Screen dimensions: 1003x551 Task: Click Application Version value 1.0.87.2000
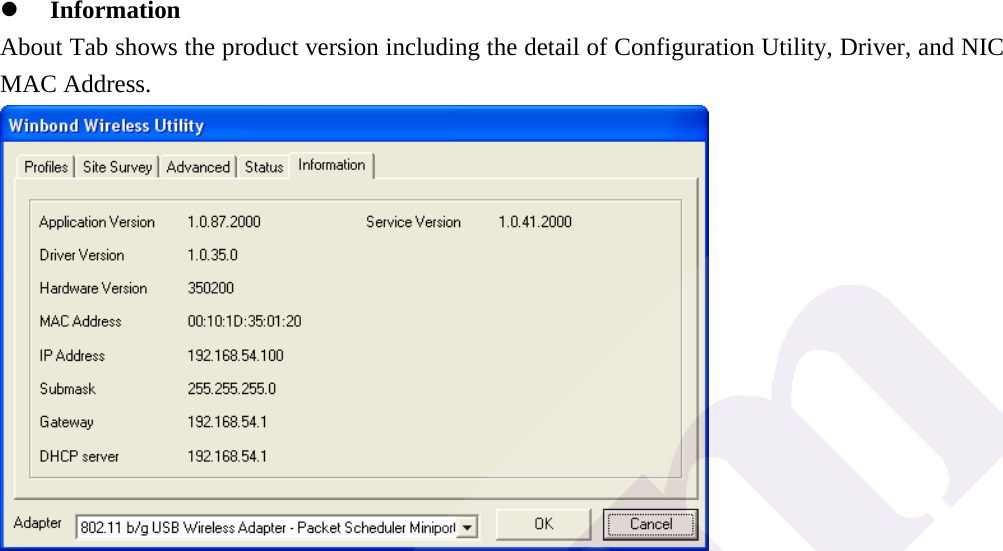(224, 222)
